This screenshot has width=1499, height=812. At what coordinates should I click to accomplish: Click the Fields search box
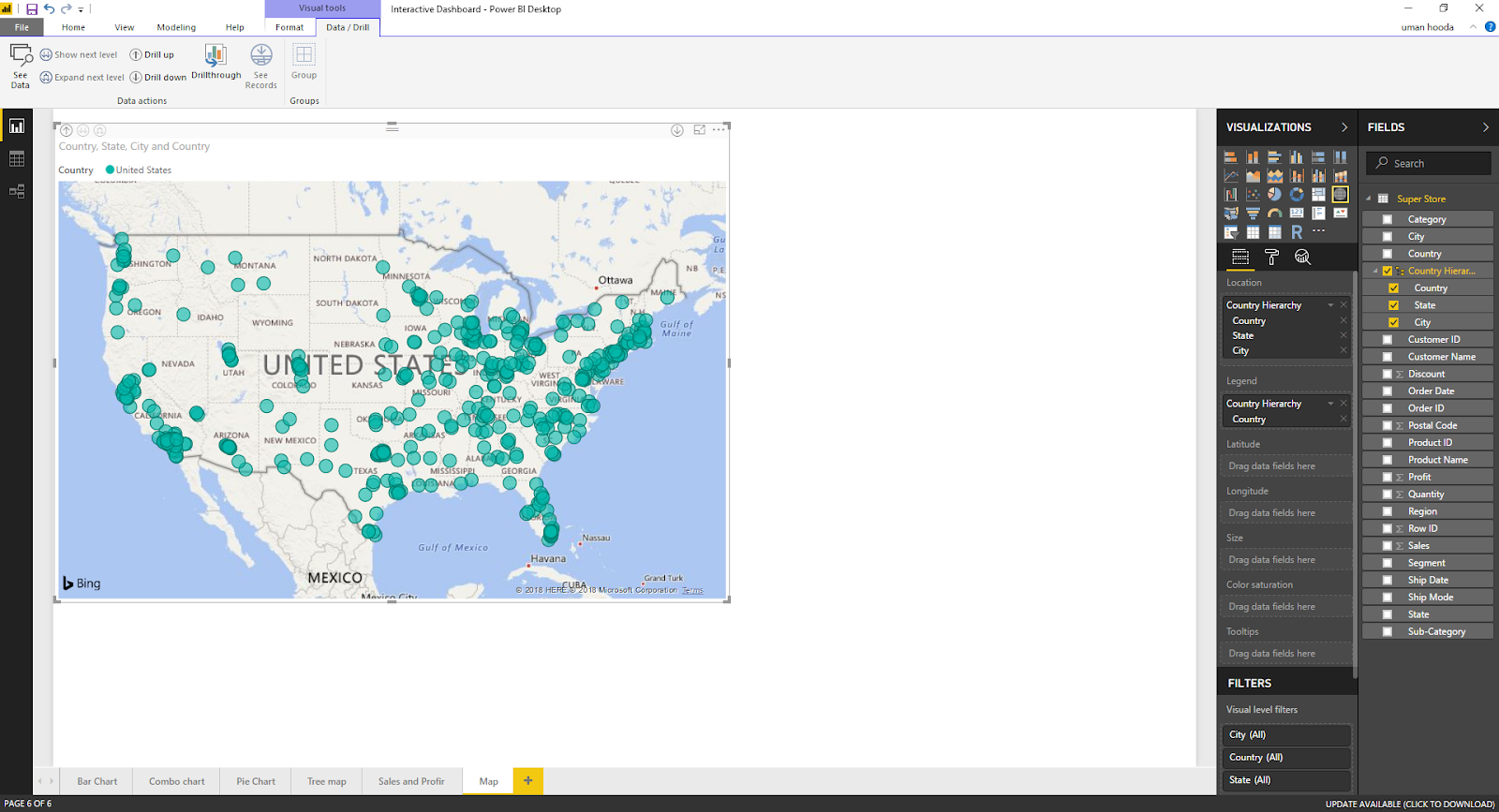[1428, 163]
